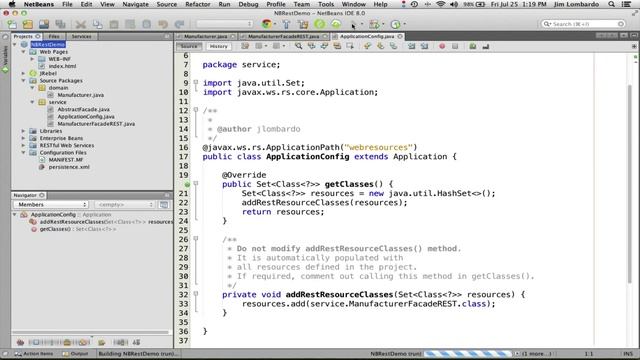The width and height of the screenshot is (640, 360).
Task: Click the Source view button
Action: pyautogui.click(x=189, y=46)
